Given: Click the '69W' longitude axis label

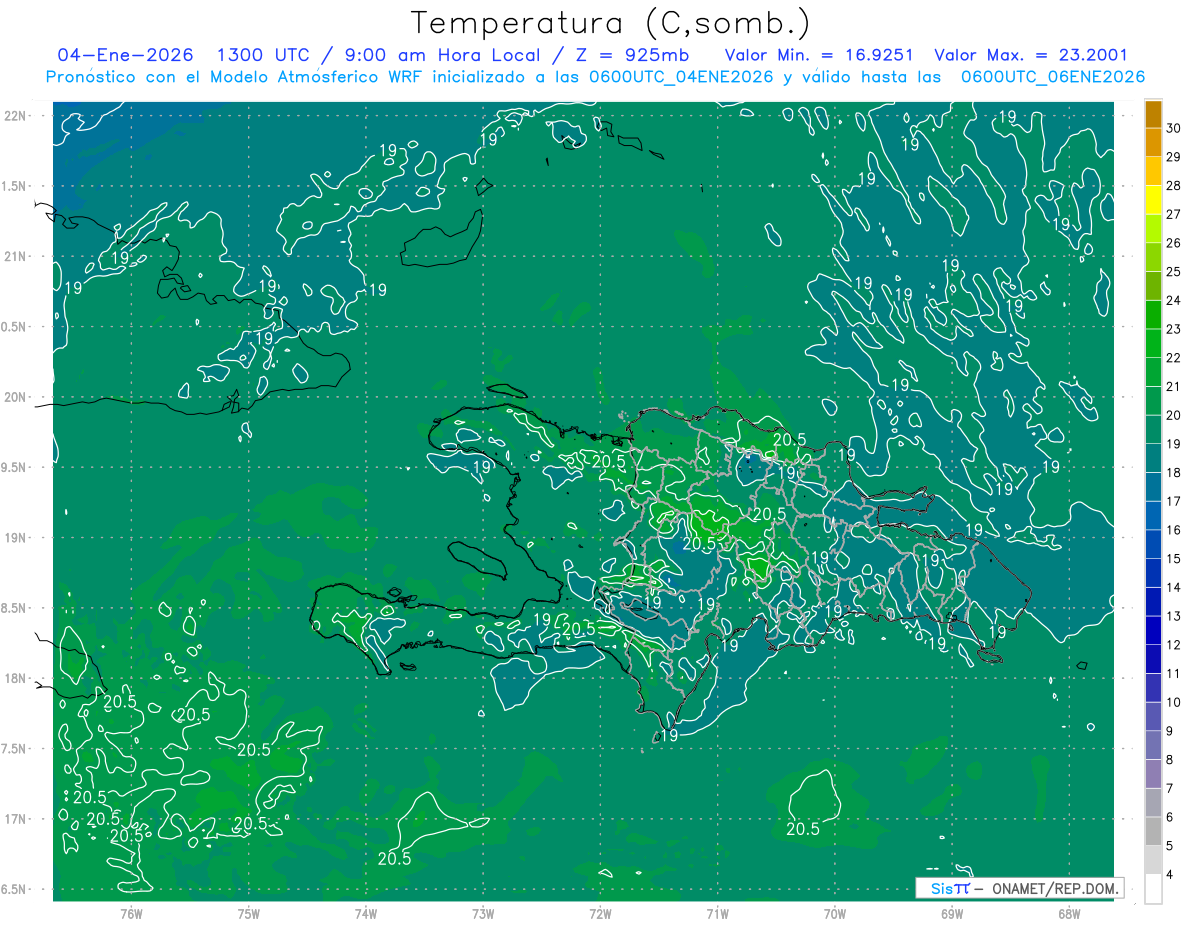Looking at the screenshot, I should click(x=952, y=914).
